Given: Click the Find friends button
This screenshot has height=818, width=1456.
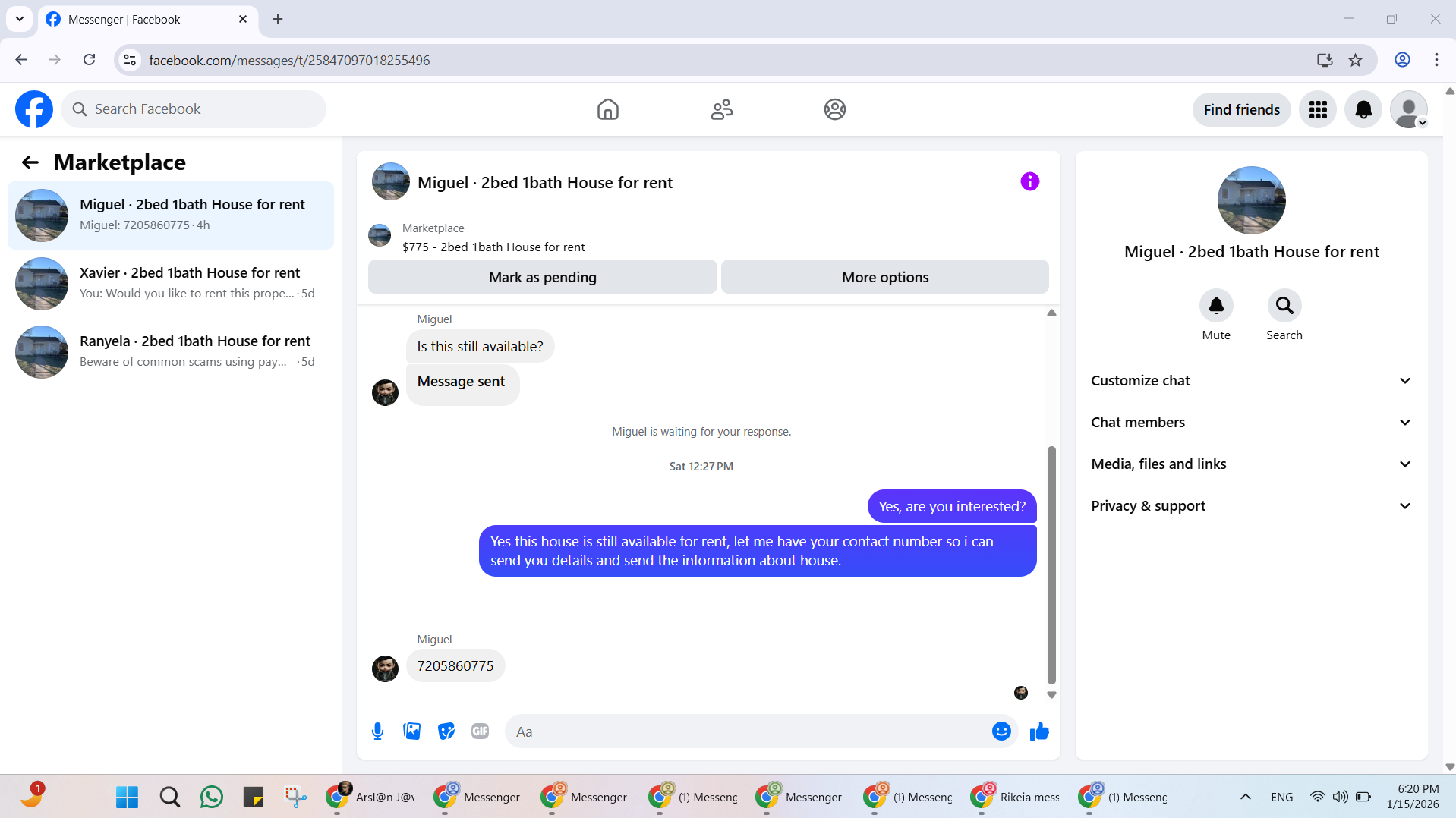Looking at the screenshot, I should tap(1241, 110).
